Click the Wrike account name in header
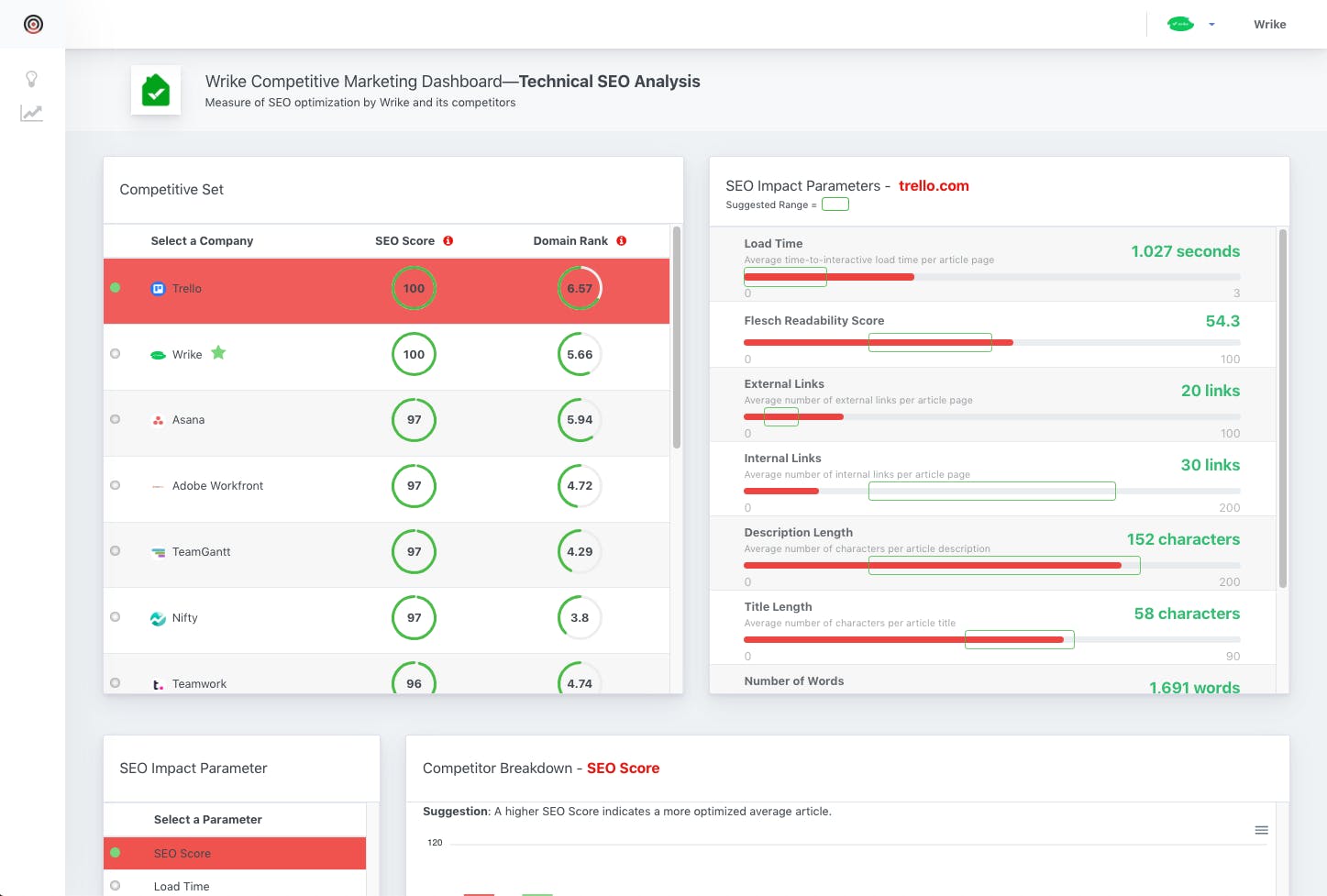The height and width of the screenshot is (896, 1327). coord(1269,25)
